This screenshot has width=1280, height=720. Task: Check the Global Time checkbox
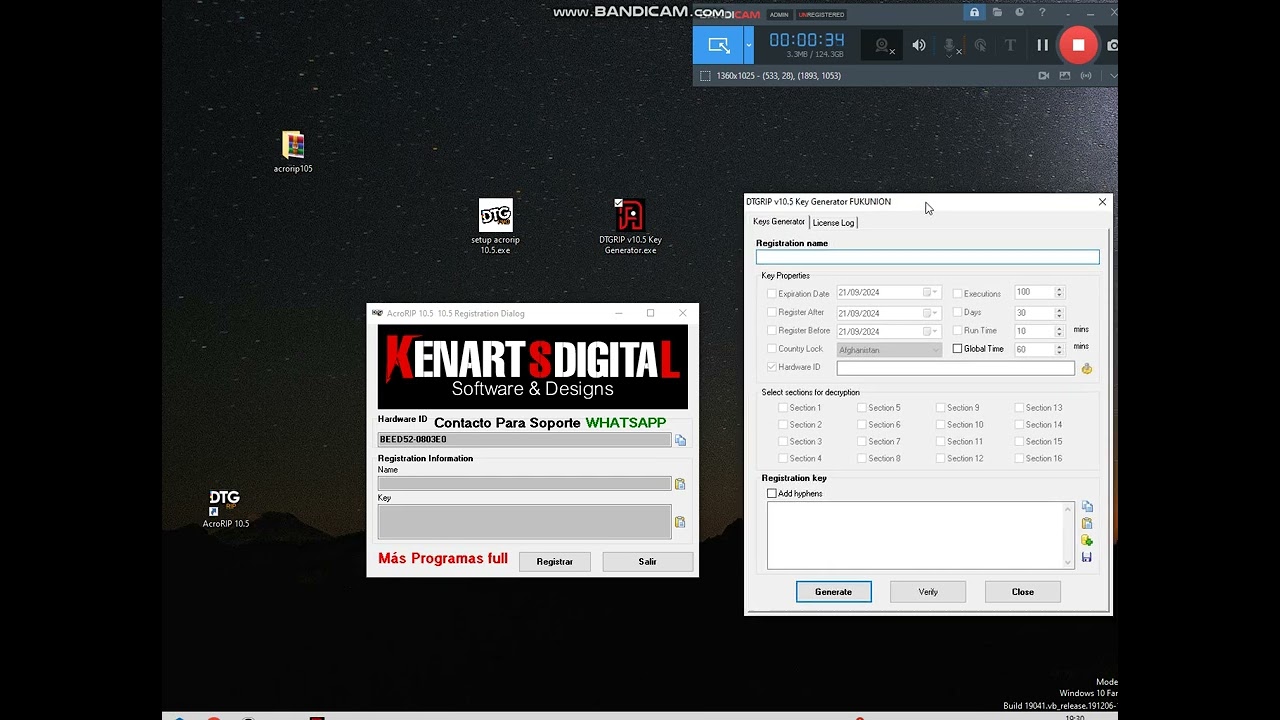click(957, 349)
